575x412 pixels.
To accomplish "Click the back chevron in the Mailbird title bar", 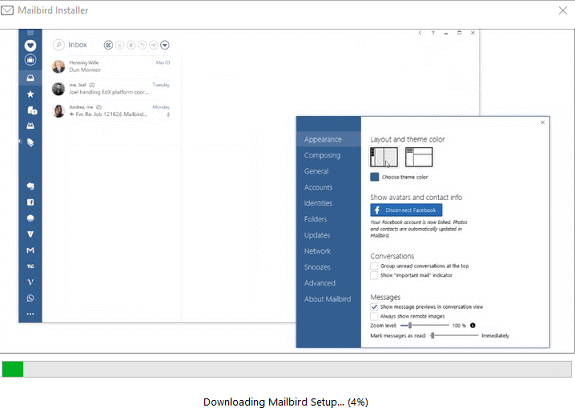I will click(x=420, y=33).
